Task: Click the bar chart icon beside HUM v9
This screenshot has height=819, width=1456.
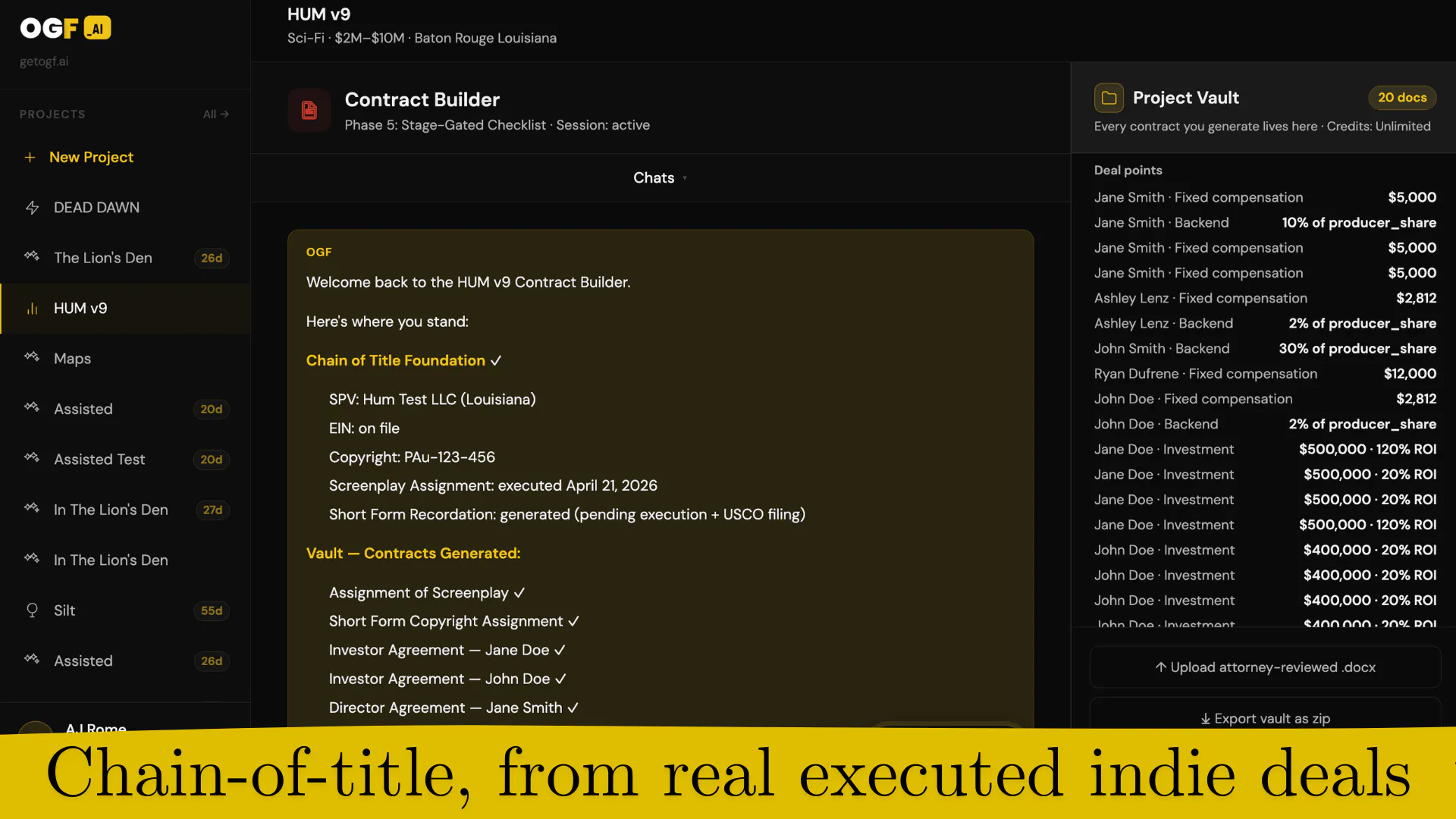Action: pos(32,309)
